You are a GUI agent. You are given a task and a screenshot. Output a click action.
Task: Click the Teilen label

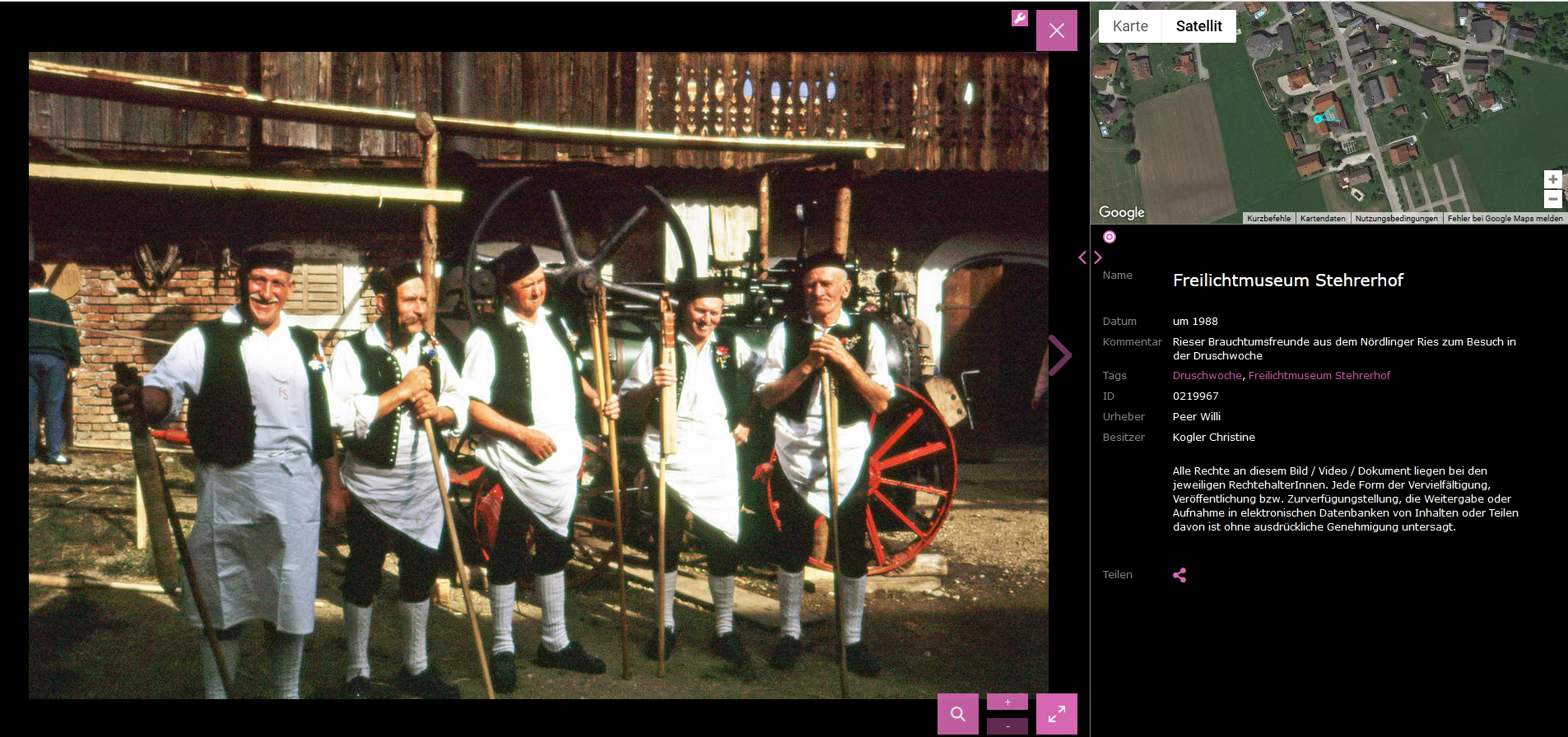click(1118, 575)
